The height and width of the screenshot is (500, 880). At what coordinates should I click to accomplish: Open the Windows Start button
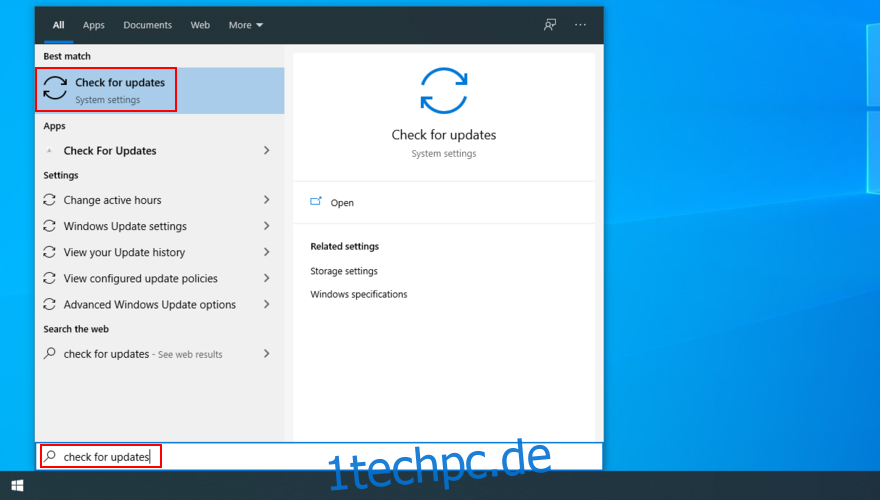17,485
